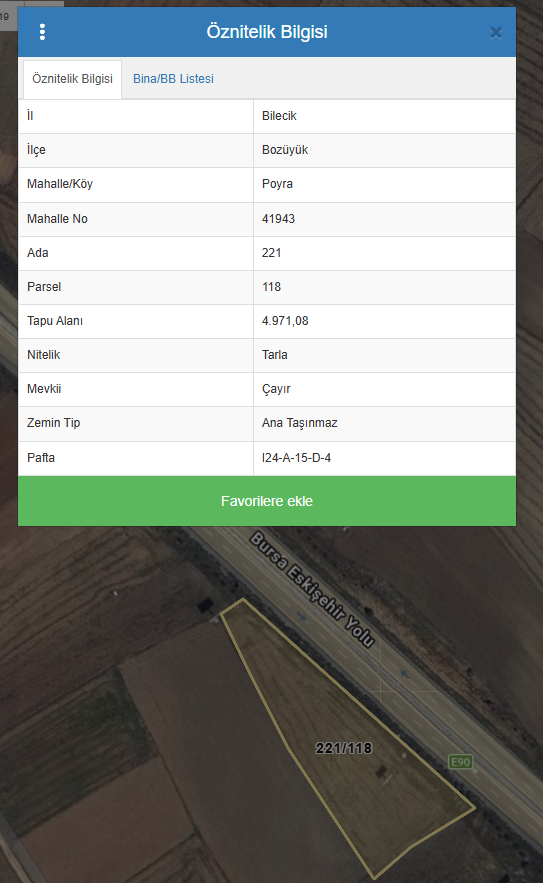Click the Zemin Tip value Ana Taşınmaz
Image resolution: width=543 pixels, height=883 pixels.
click(x=300, y=423)
